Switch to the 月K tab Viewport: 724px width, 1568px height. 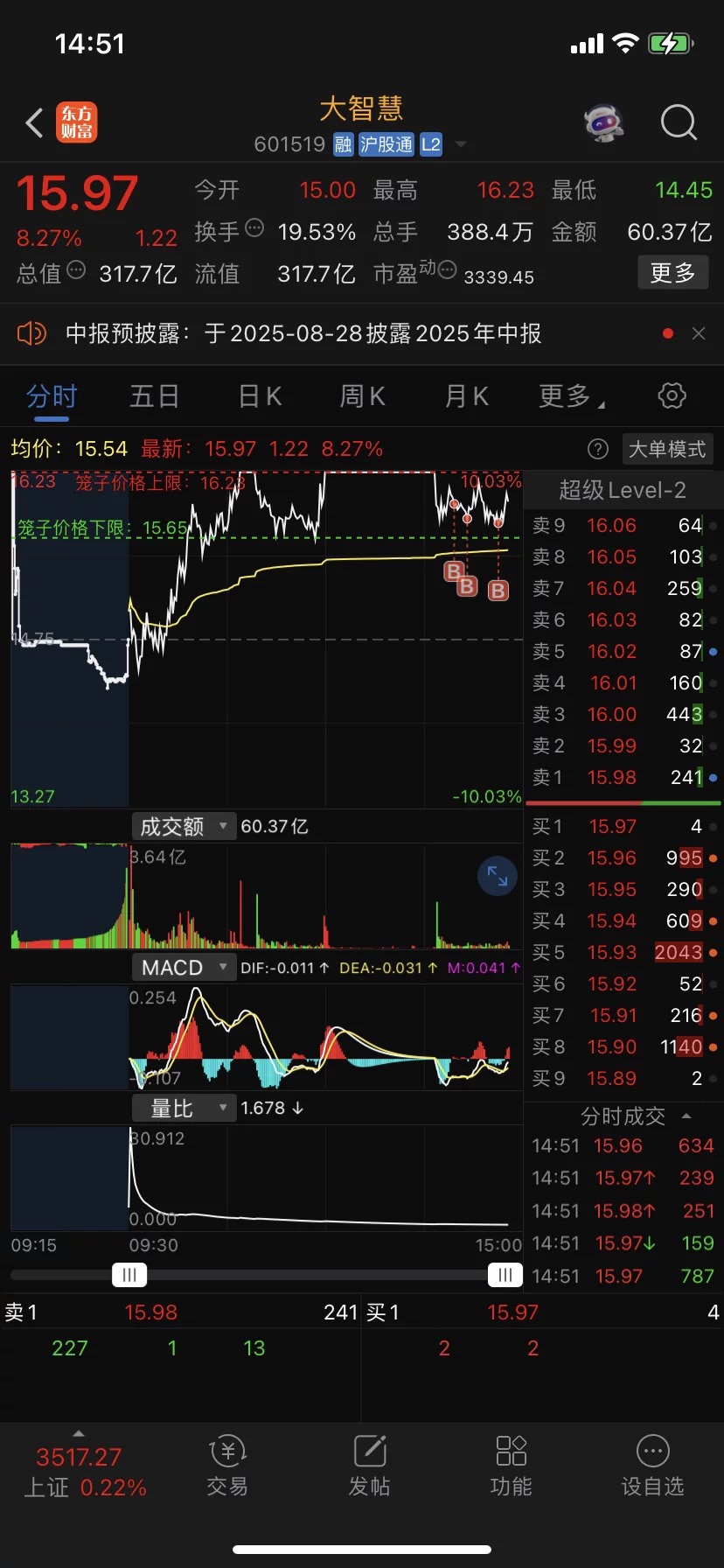click(x=466, y=396)
